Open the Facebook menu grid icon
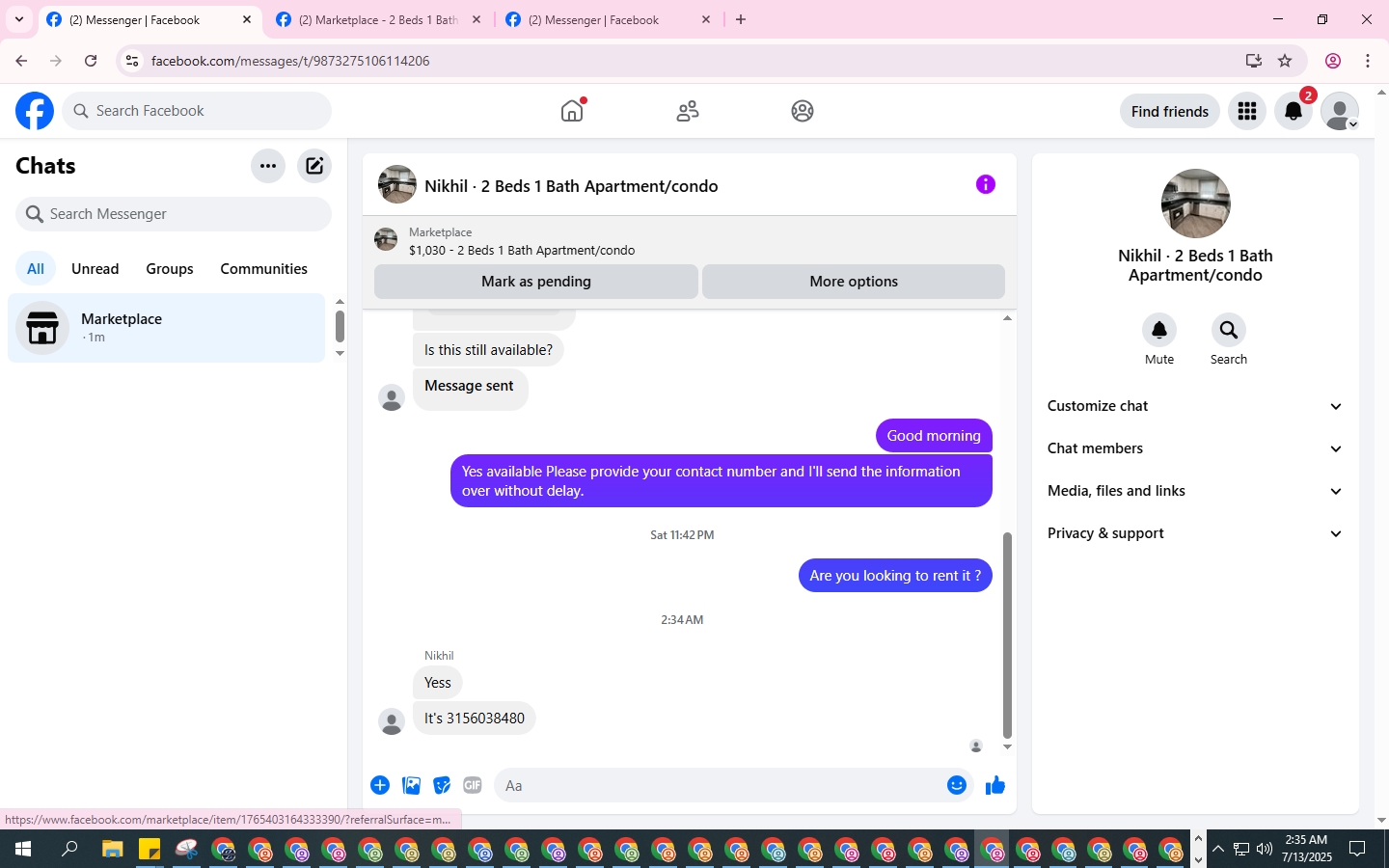The height and width of the screenshot is (868, 1389). (1247, 111)
